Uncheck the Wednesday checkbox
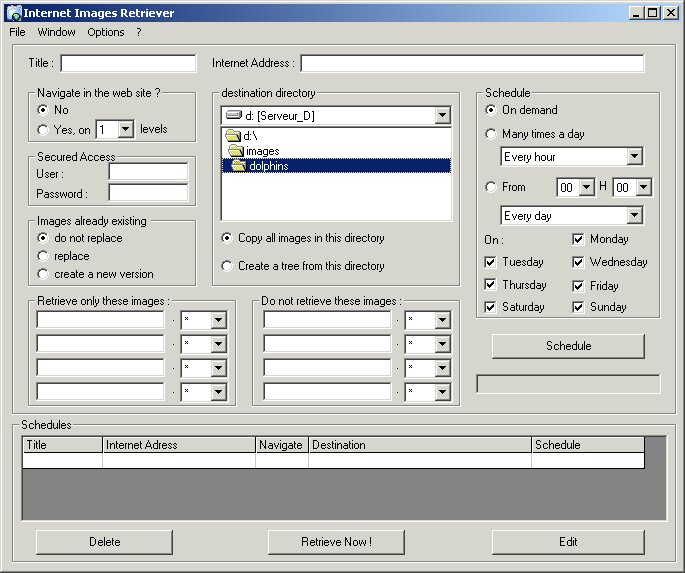This screenshot has height=573, width=685. (578, 262)
